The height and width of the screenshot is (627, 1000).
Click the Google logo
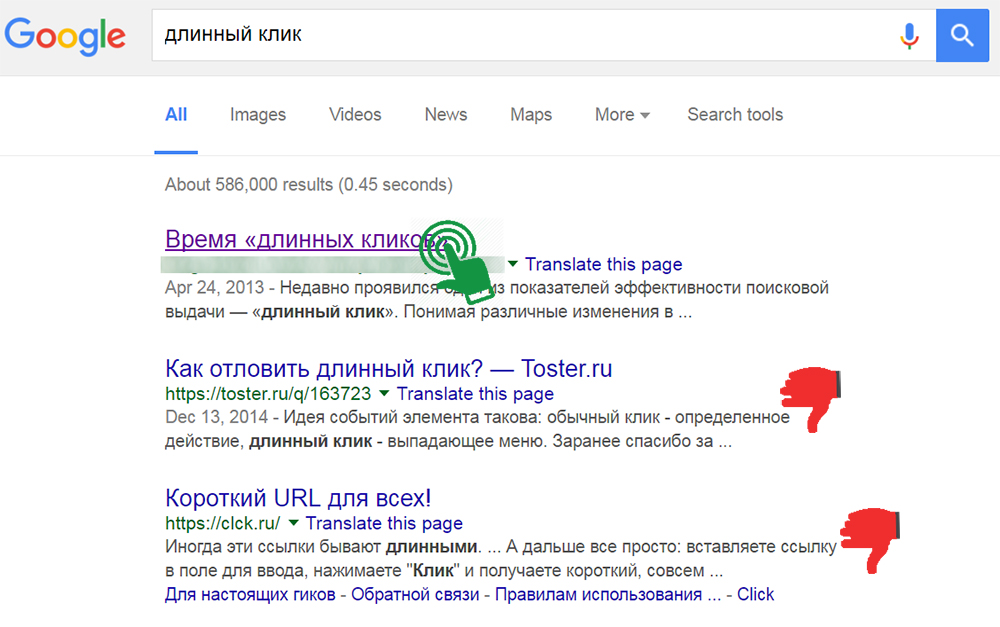(65, 36)
